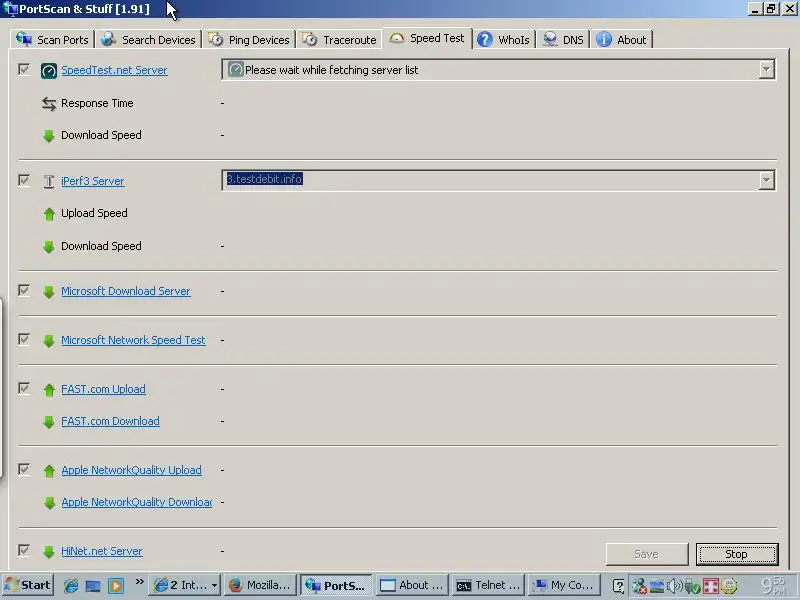Click the Start menu button
This screenshot has width=800, height=600.
(x=28, y=585)
